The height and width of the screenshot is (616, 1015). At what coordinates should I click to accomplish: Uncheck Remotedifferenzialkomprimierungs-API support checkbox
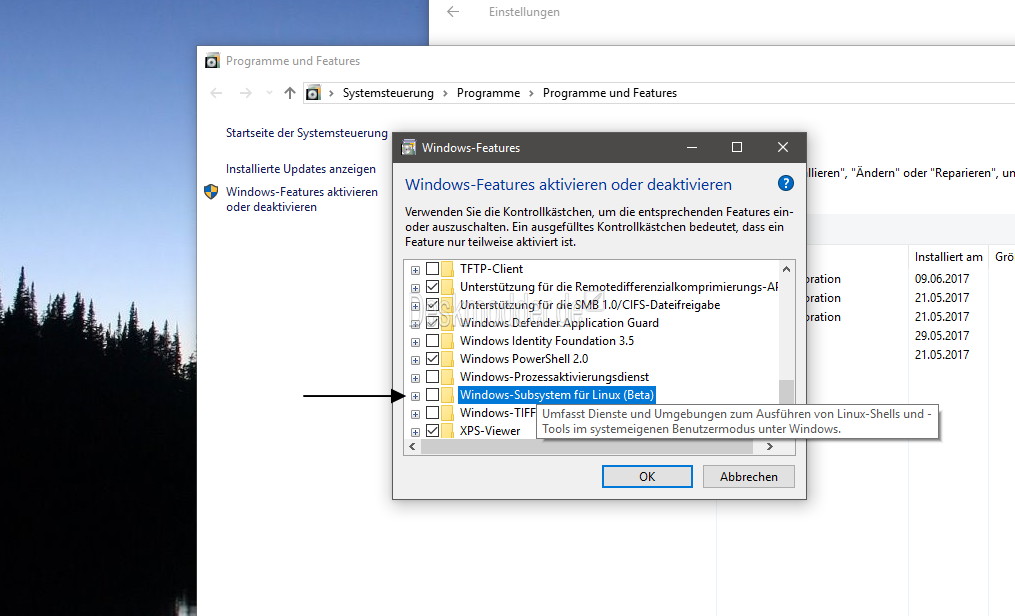(432, 287)
